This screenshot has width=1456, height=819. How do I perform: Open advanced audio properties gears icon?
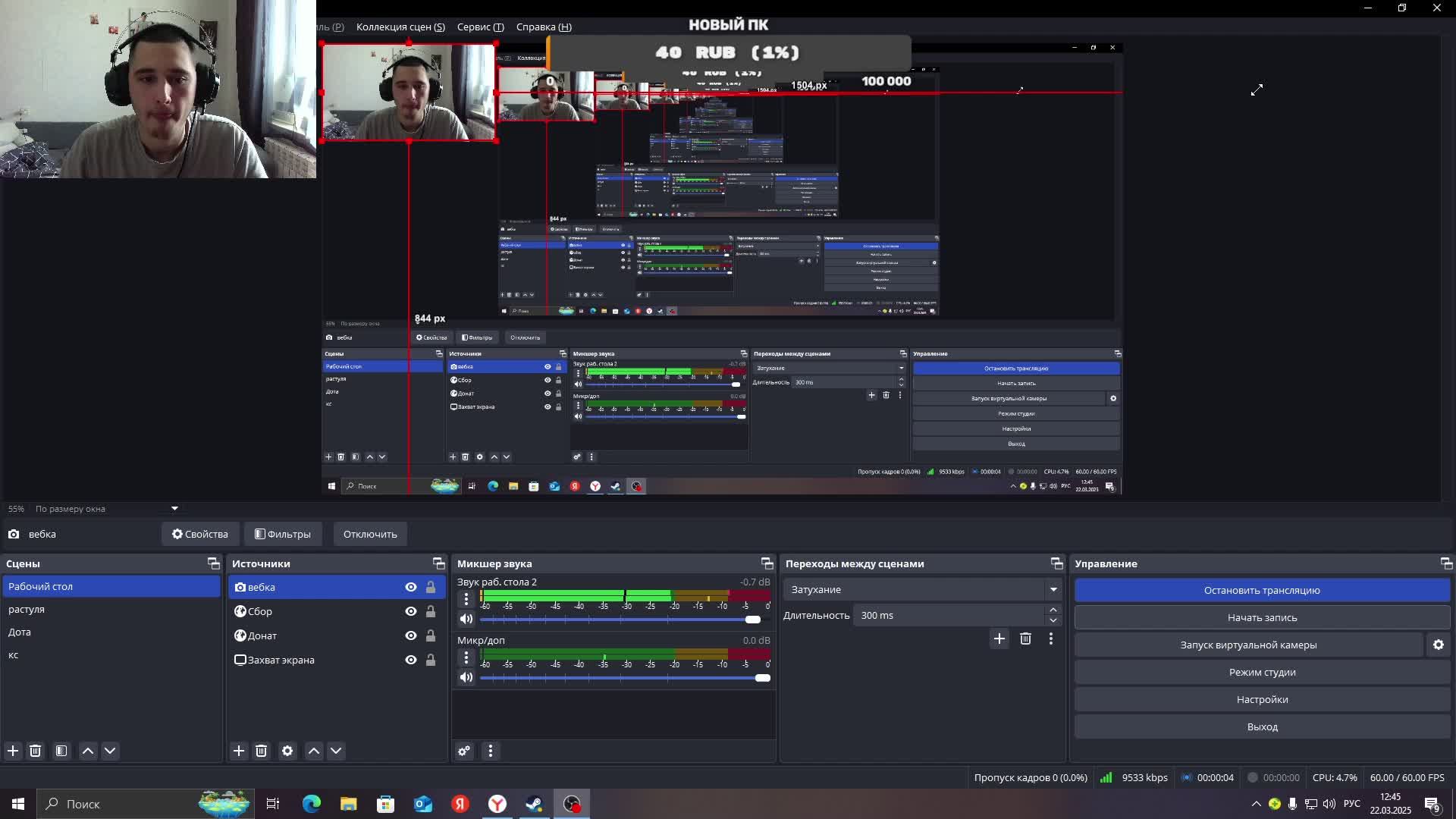(x=464, y=751)
